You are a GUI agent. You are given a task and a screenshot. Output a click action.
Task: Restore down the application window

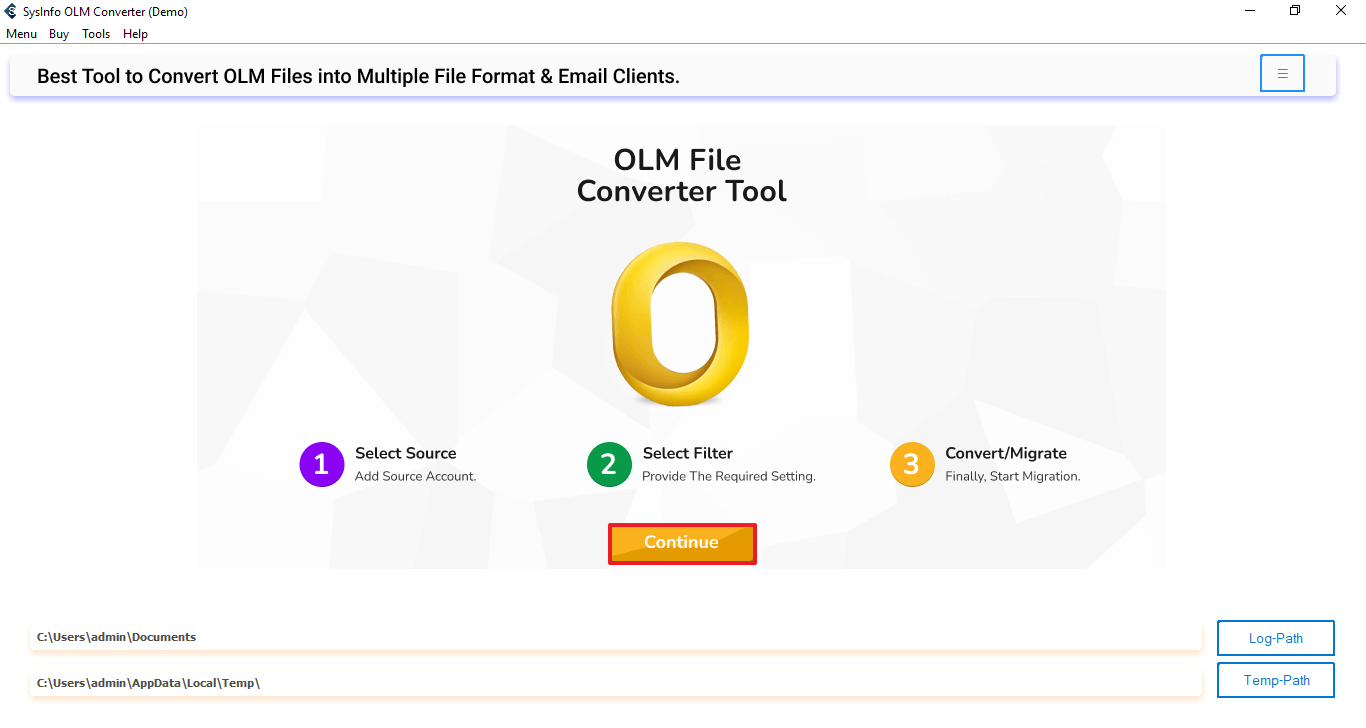(1296, 11)
